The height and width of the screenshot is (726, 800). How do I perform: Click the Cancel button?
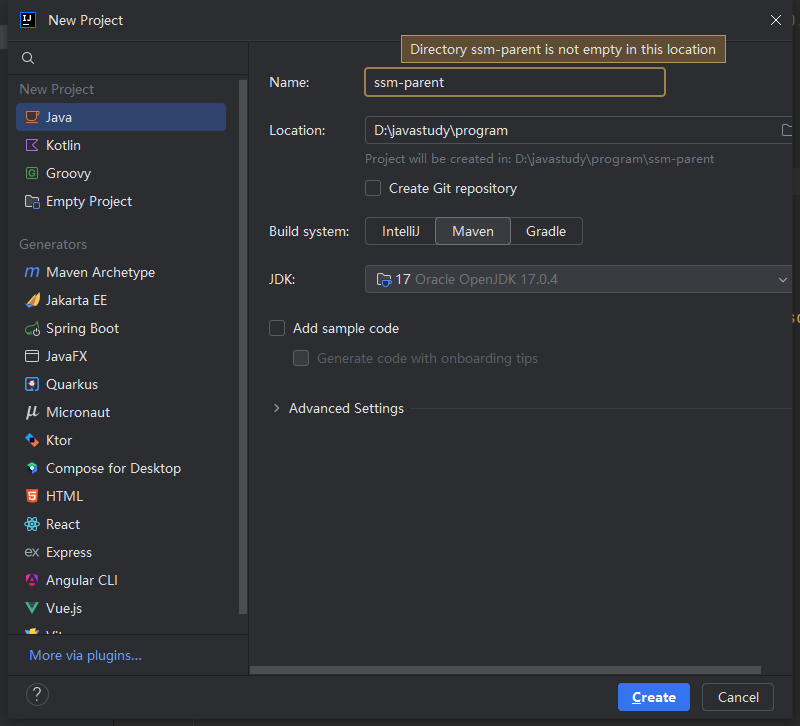point(738,697)
